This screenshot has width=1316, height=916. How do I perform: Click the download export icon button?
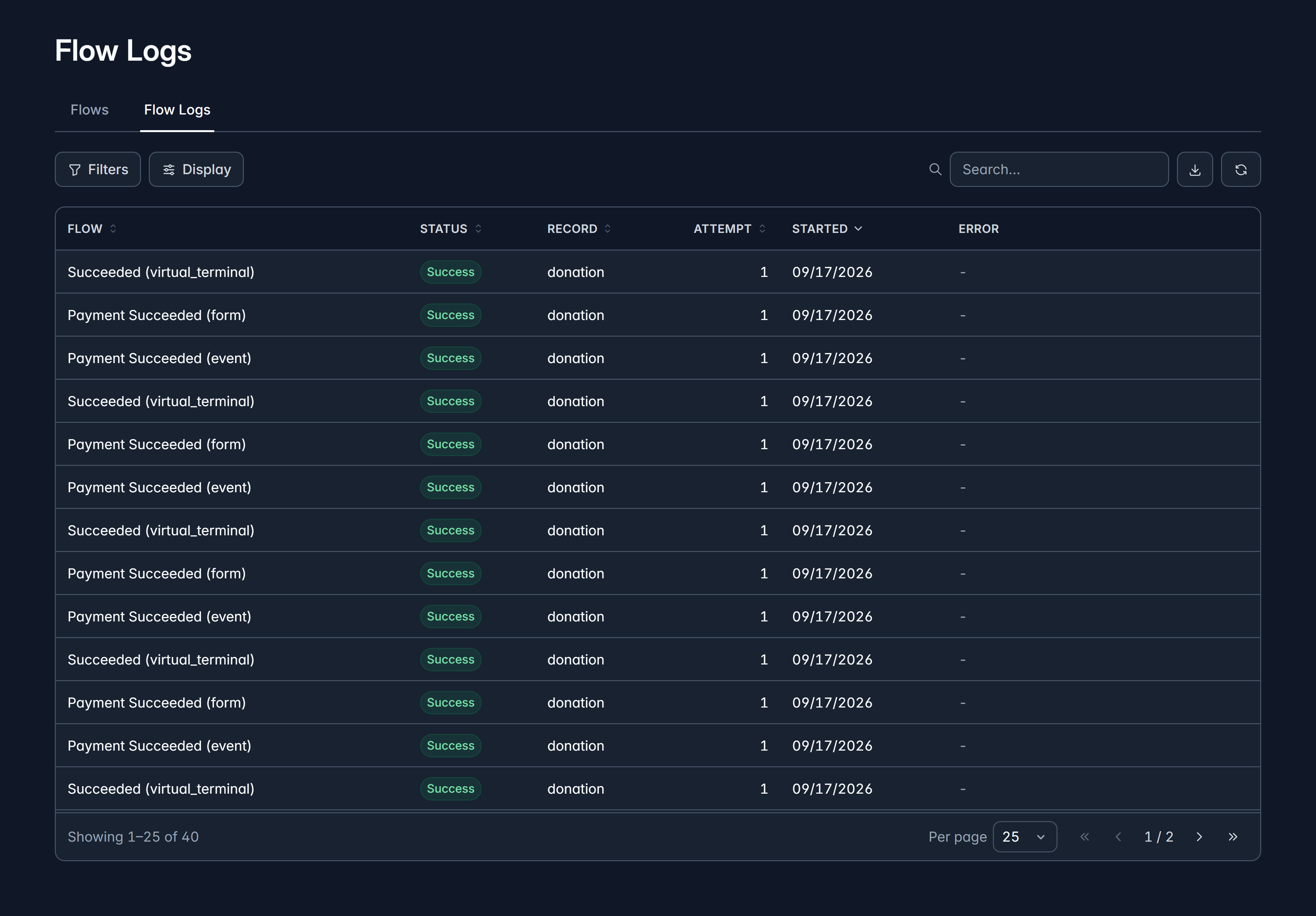pyautogui.click(x=1195, y=170)
